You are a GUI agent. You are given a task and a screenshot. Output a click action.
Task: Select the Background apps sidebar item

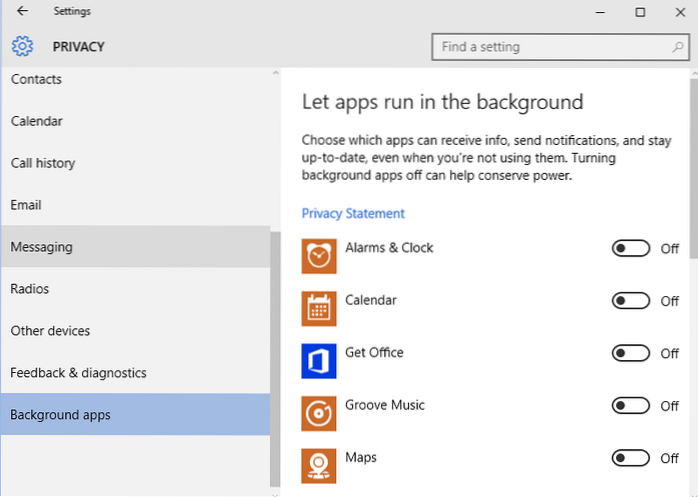(x=60, y=415)
